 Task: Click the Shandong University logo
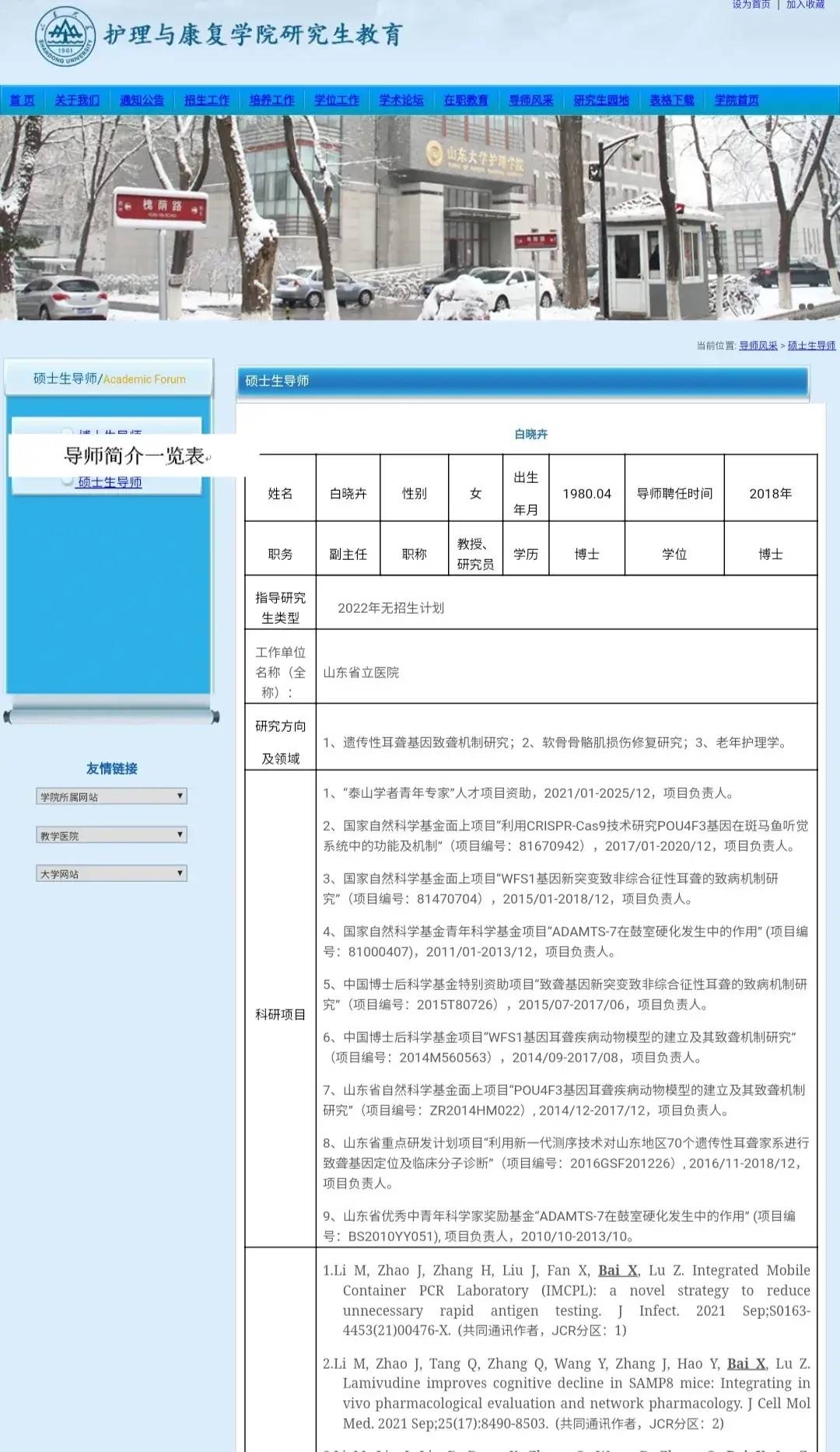(65, 37)
